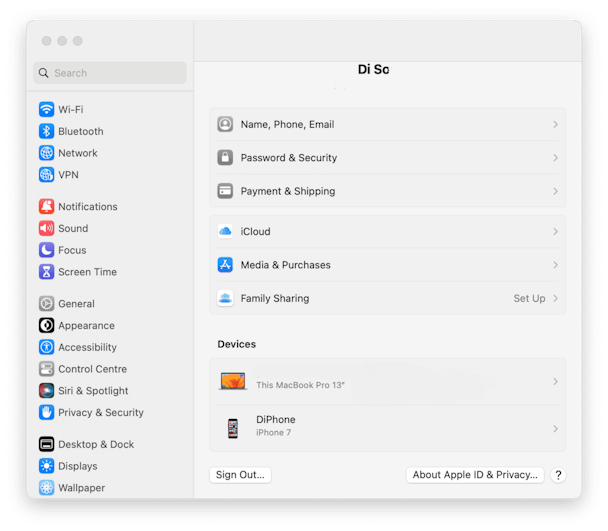Expand Password & Security chevron

[555, 157]
